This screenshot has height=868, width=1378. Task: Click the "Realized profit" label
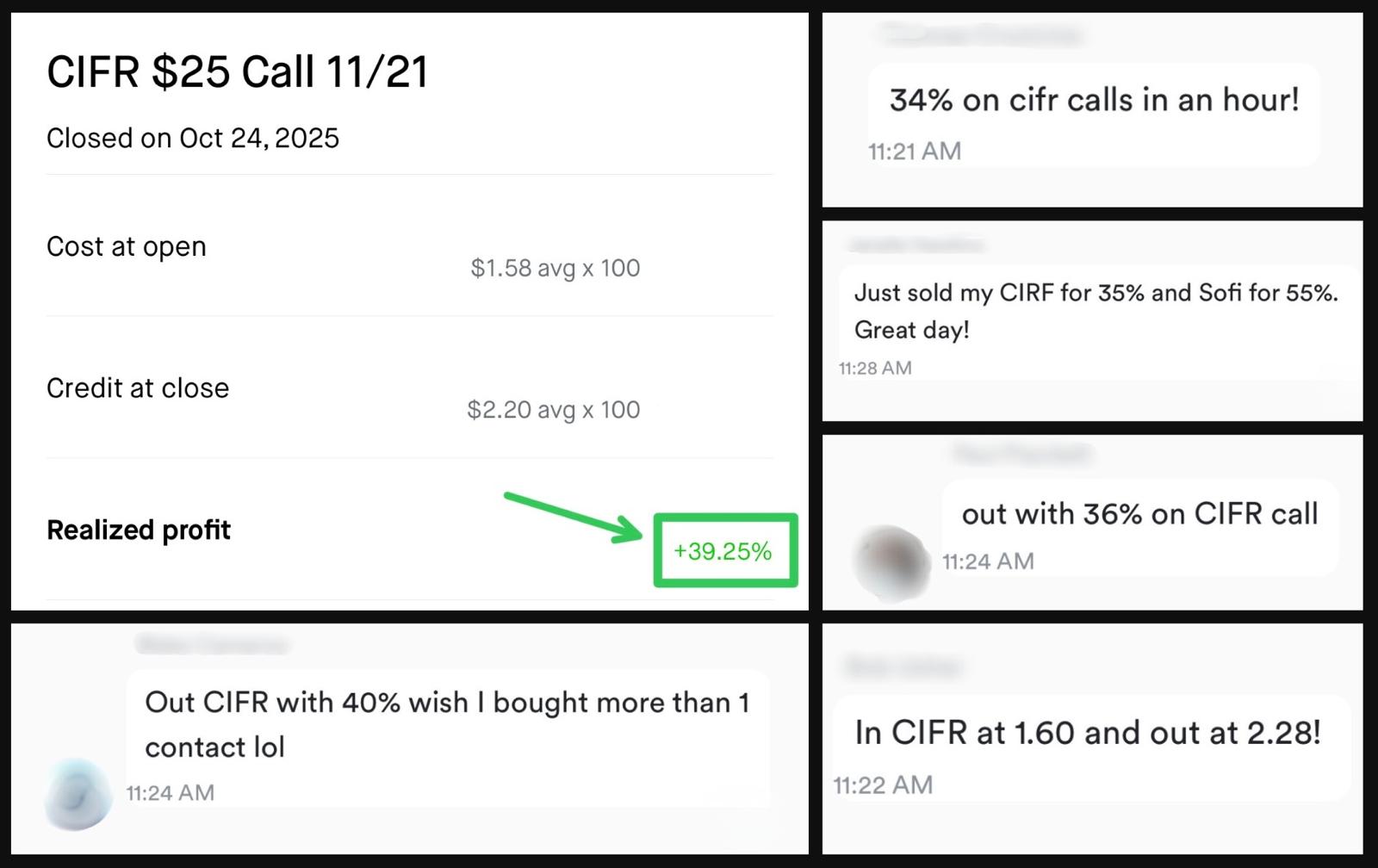(x=139, y=530)
